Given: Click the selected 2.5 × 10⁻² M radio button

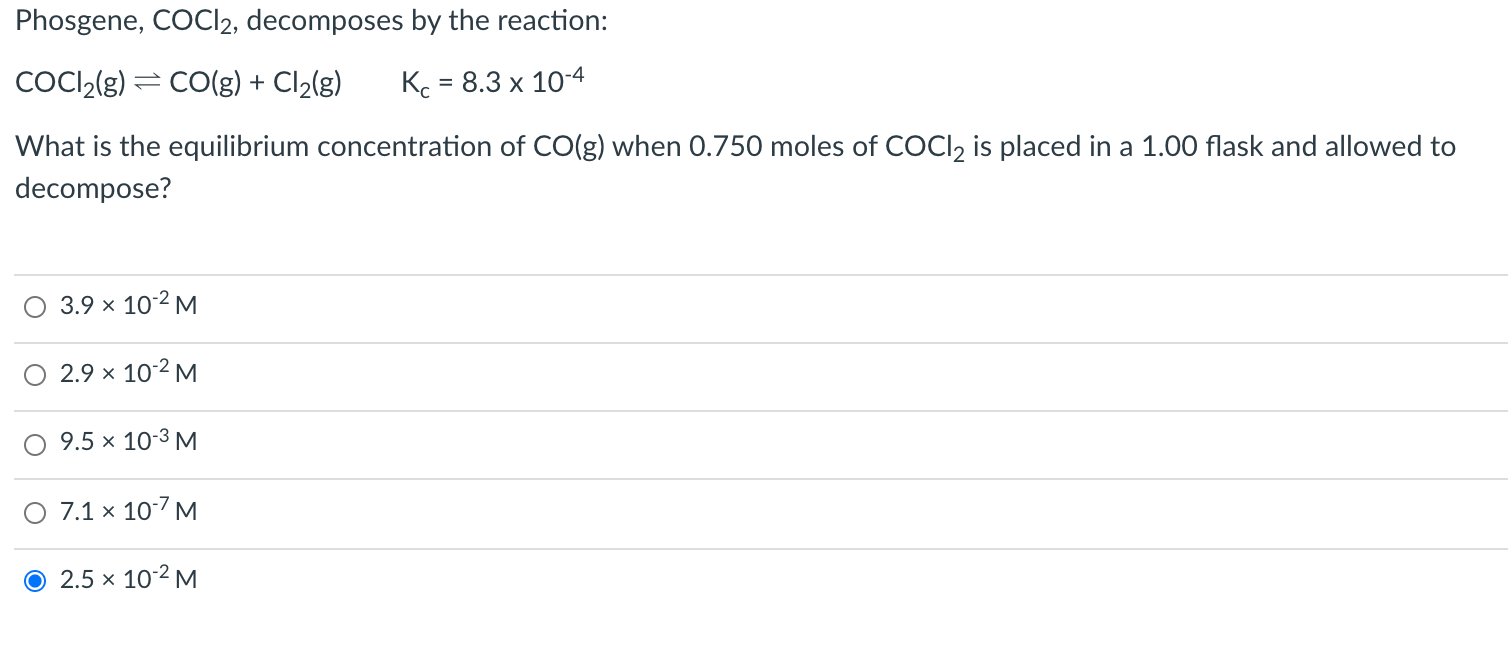Looking at the screenshot, I should (35, 580).
